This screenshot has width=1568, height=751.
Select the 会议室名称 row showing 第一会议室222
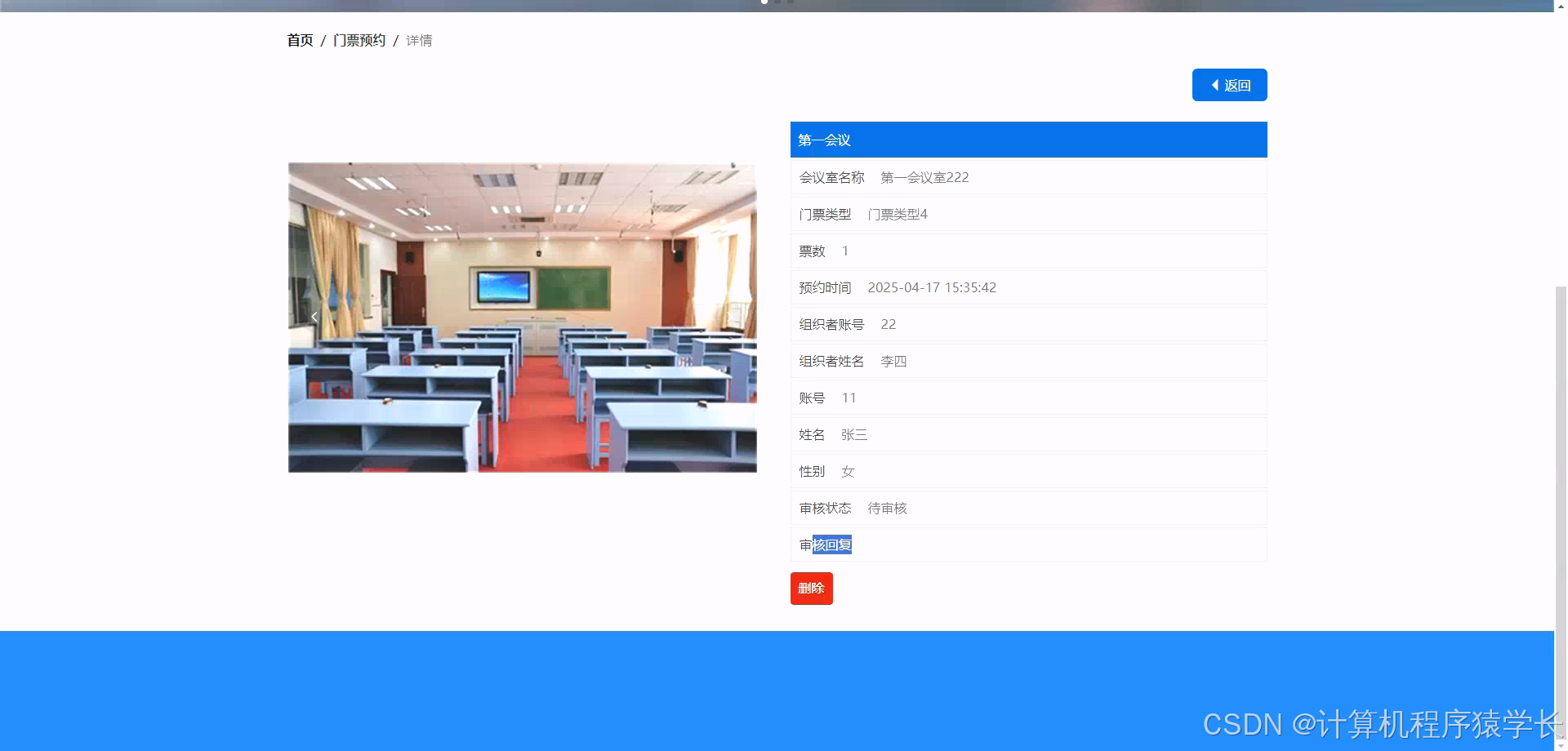coord(1028,177)
